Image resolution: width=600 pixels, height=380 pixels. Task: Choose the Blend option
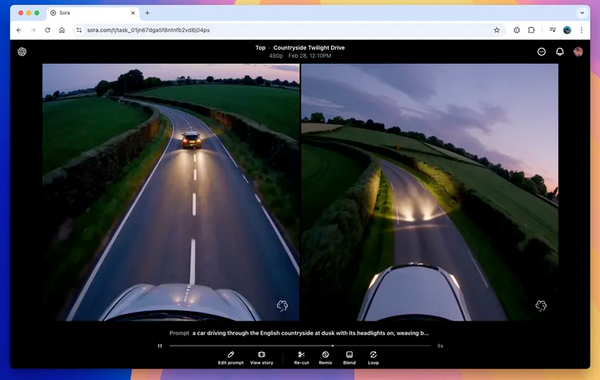(349, 358)
